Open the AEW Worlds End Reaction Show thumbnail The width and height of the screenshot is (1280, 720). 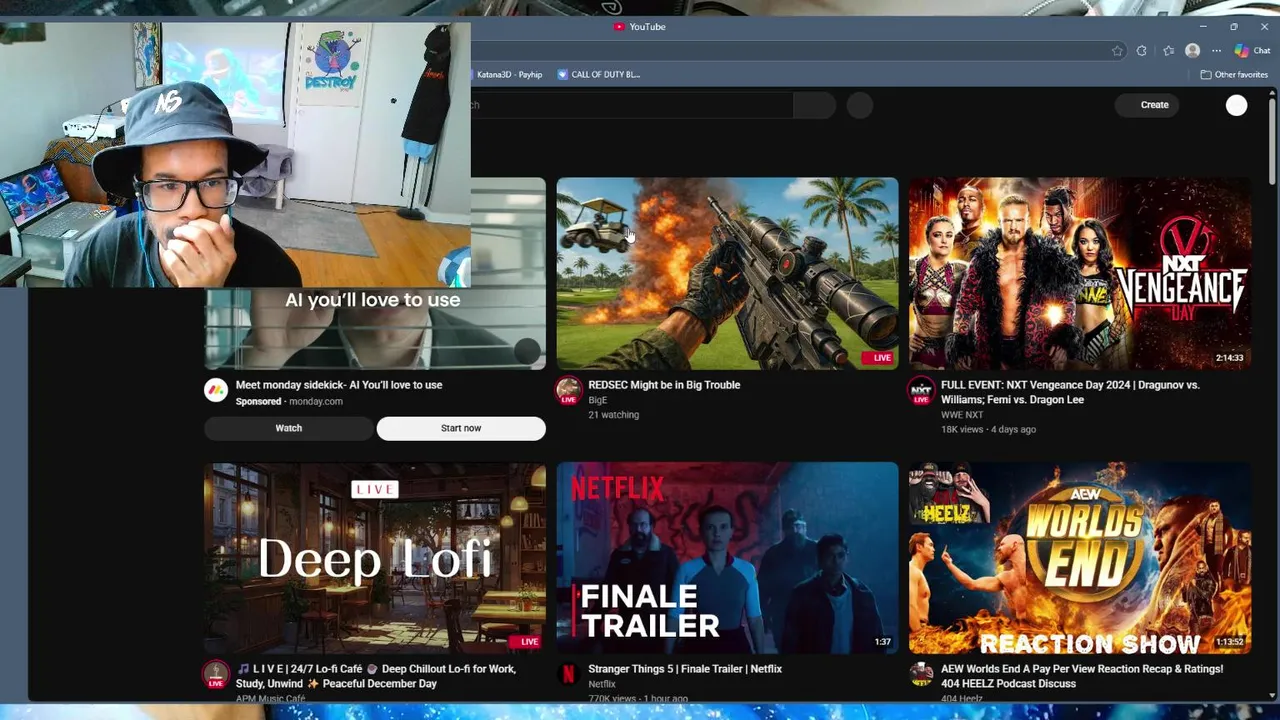click(x=1080, y=558)
